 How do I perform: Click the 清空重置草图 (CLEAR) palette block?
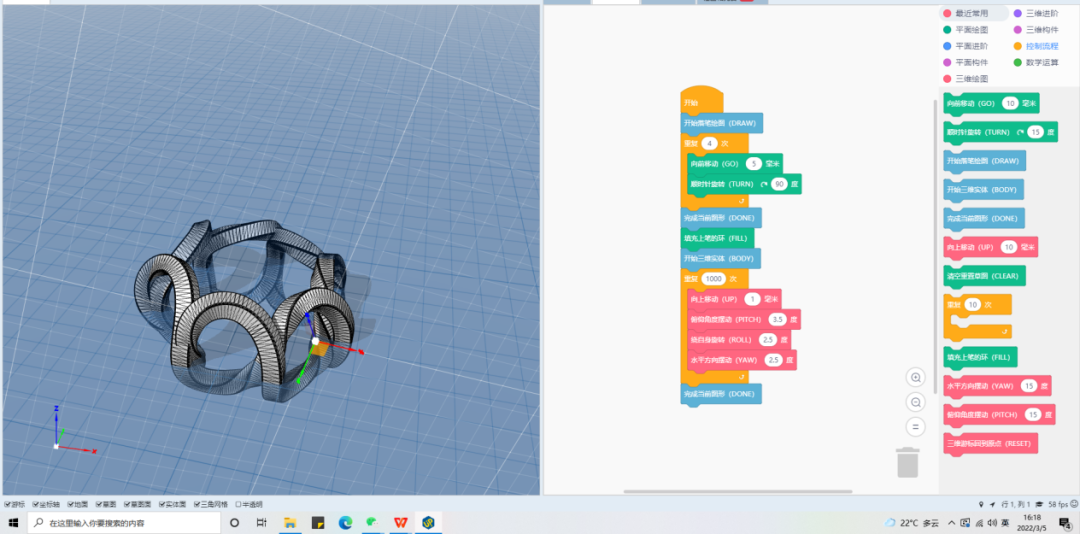click(x=984, y=275)
